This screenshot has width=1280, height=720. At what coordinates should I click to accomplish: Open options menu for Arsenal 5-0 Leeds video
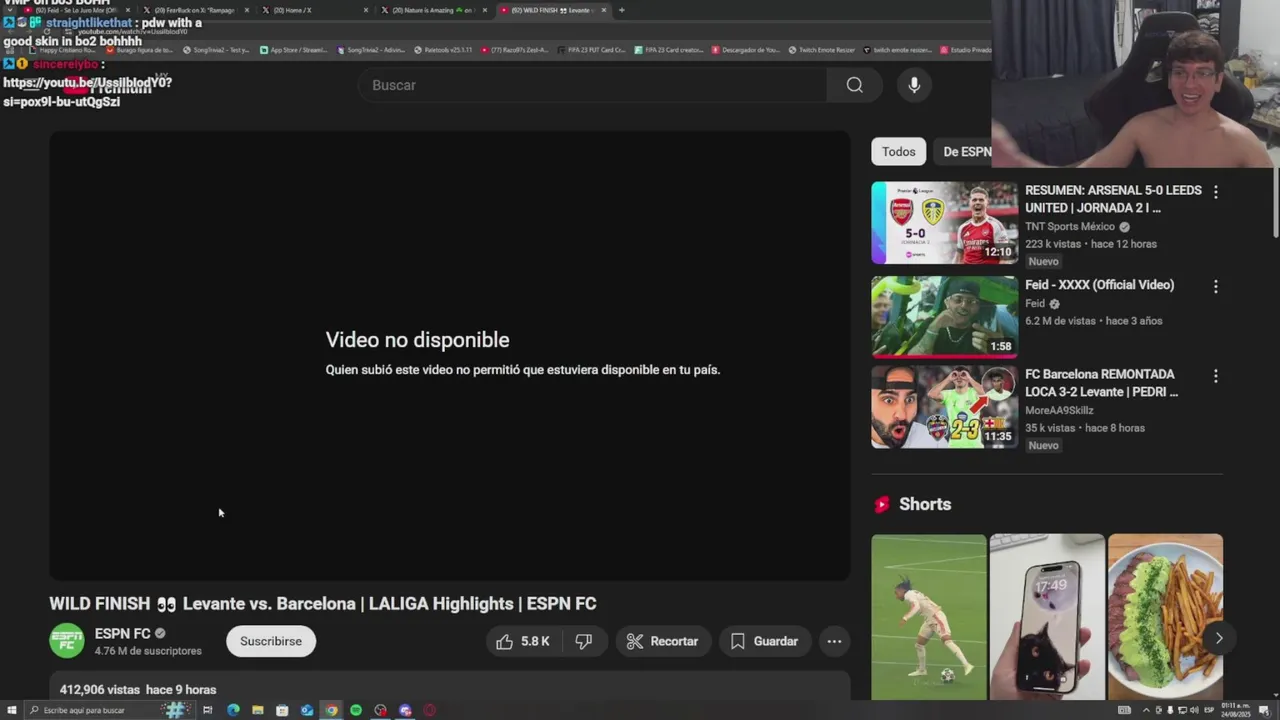[x=1215, y=191]
